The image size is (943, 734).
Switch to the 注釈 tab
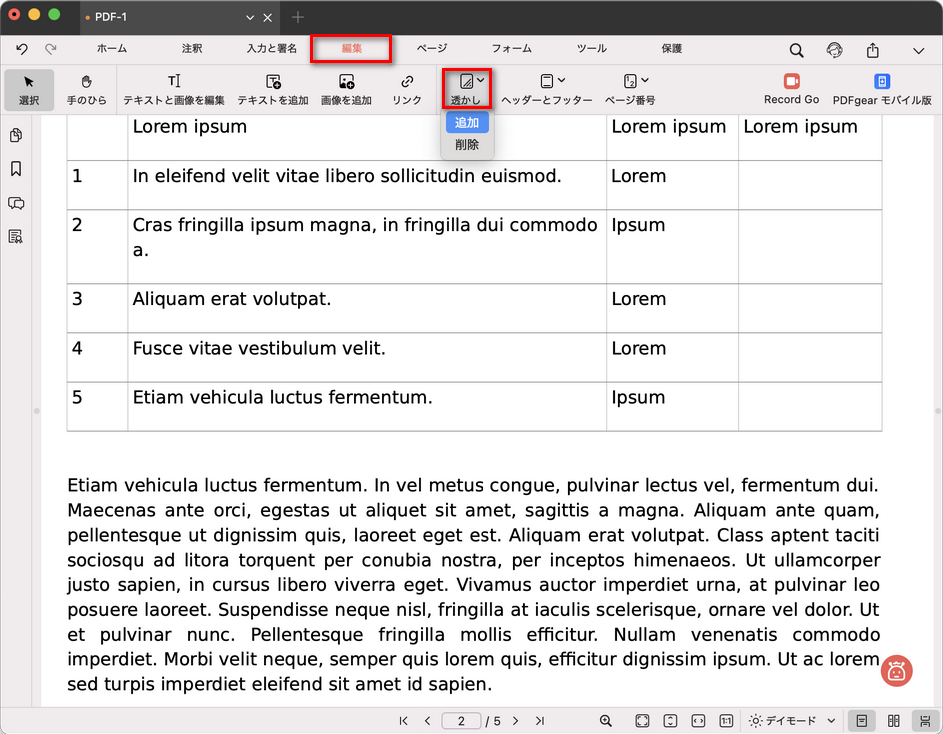tap(192, 48)
